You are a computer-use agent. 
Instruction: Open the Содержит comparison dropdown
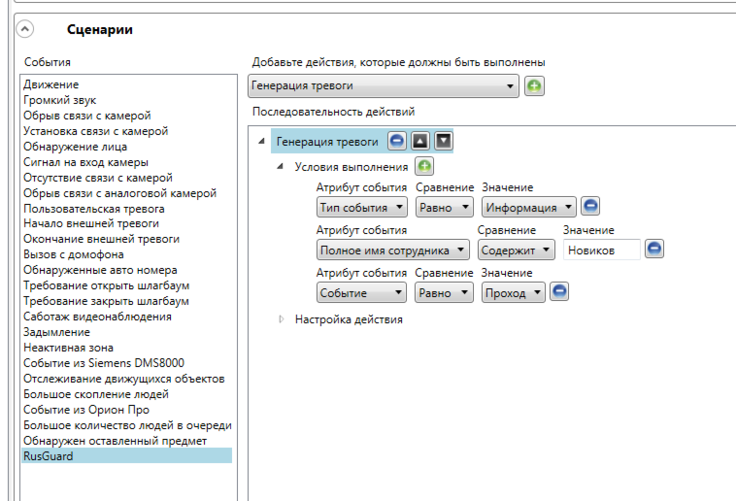[x=516, y=250]
